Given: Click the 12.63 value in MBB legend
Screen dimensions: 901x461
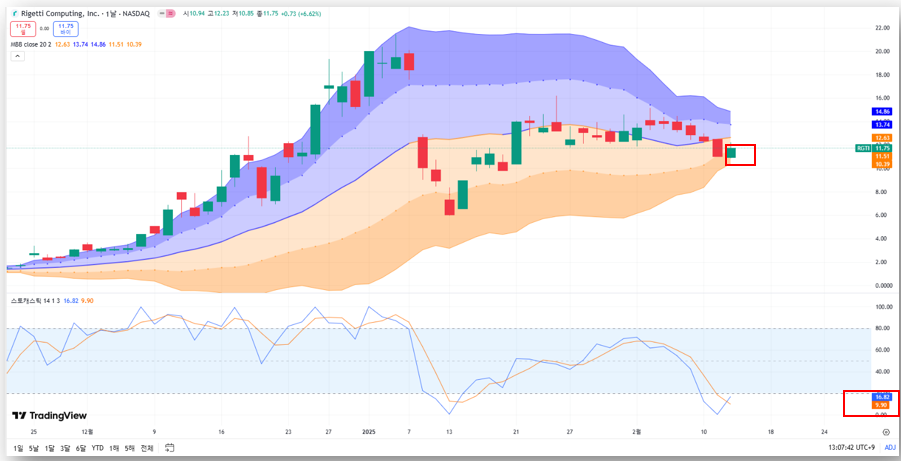Looking at the screenshot, I should coord(63,44).
